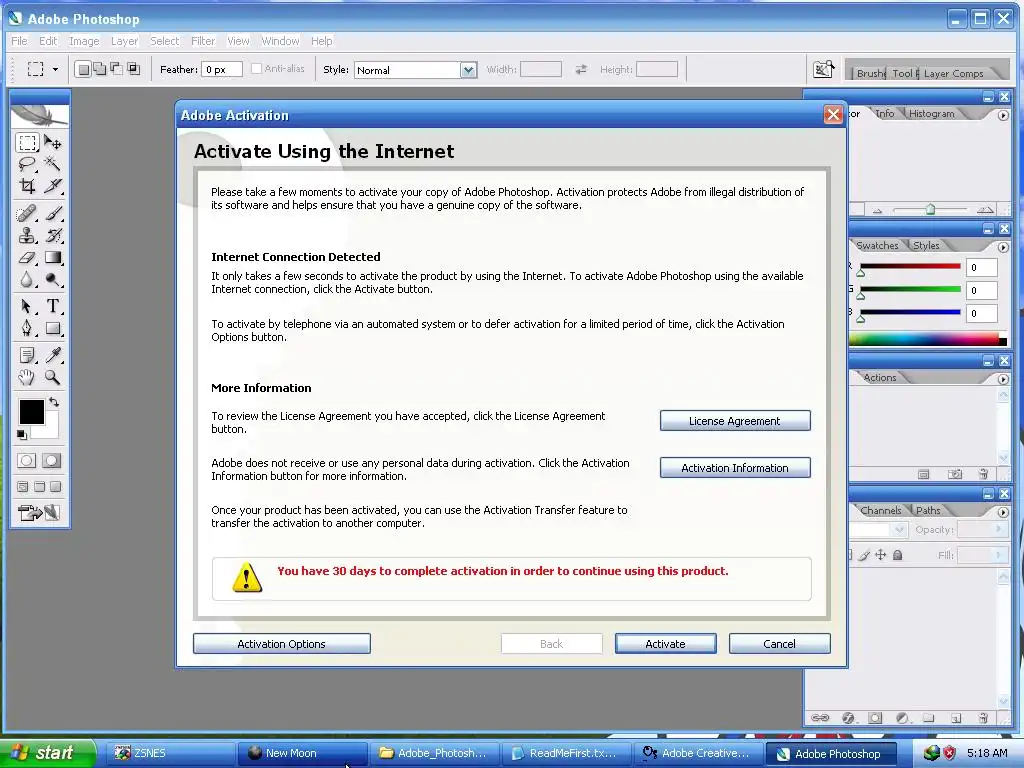Move the red R color slider

point(861,272)
